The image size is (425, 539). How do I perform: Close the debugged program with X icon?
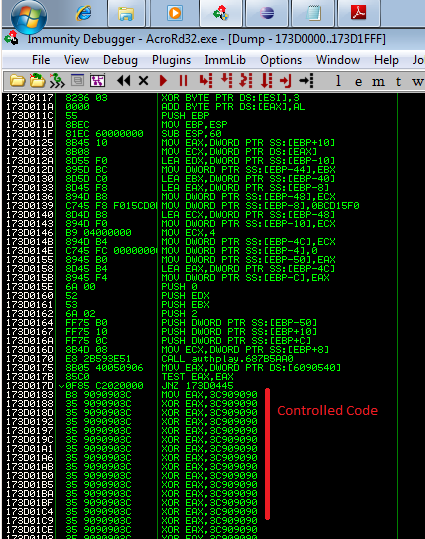pos(143,81)
